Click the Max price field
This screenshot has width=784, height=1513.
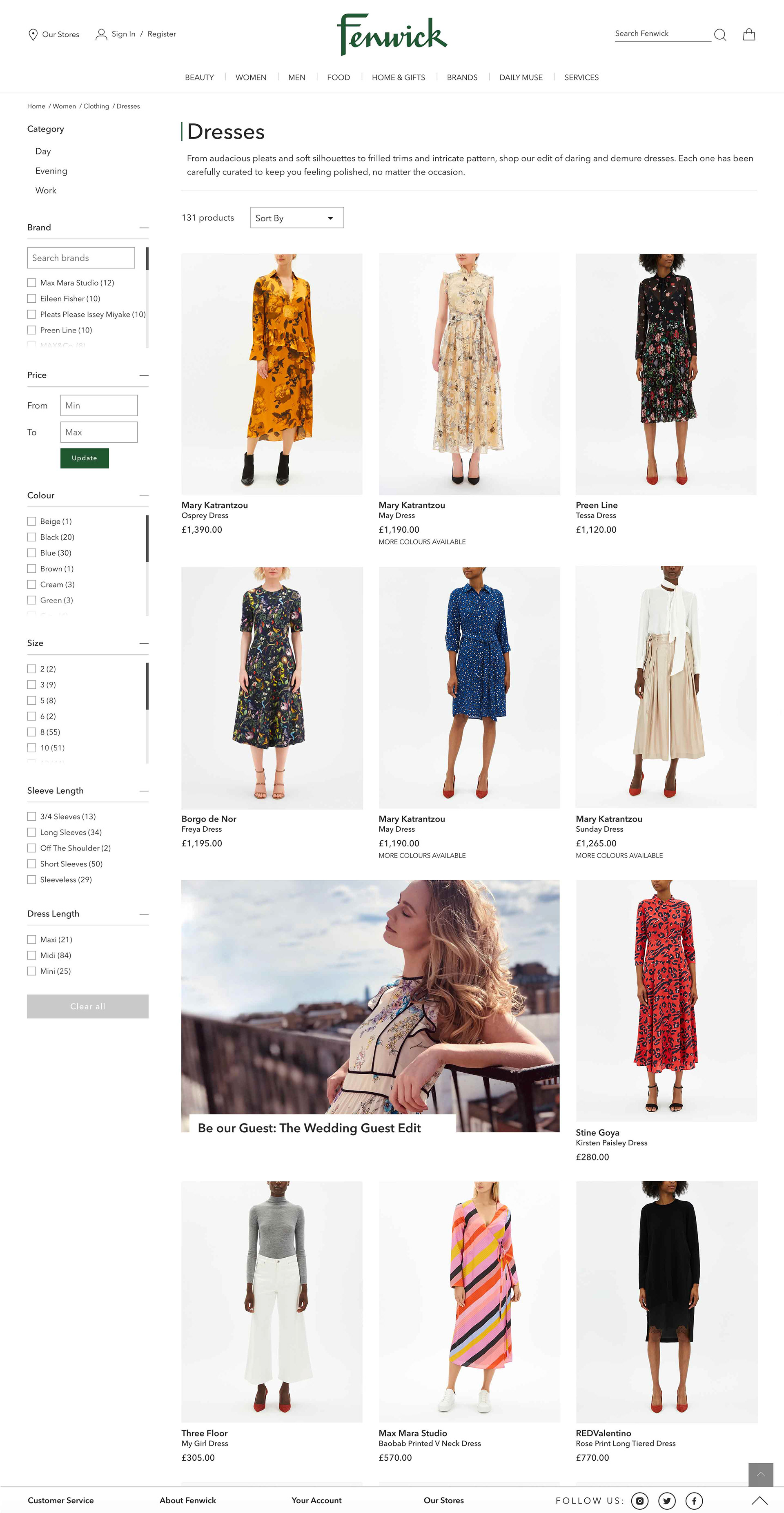point(99,432)
